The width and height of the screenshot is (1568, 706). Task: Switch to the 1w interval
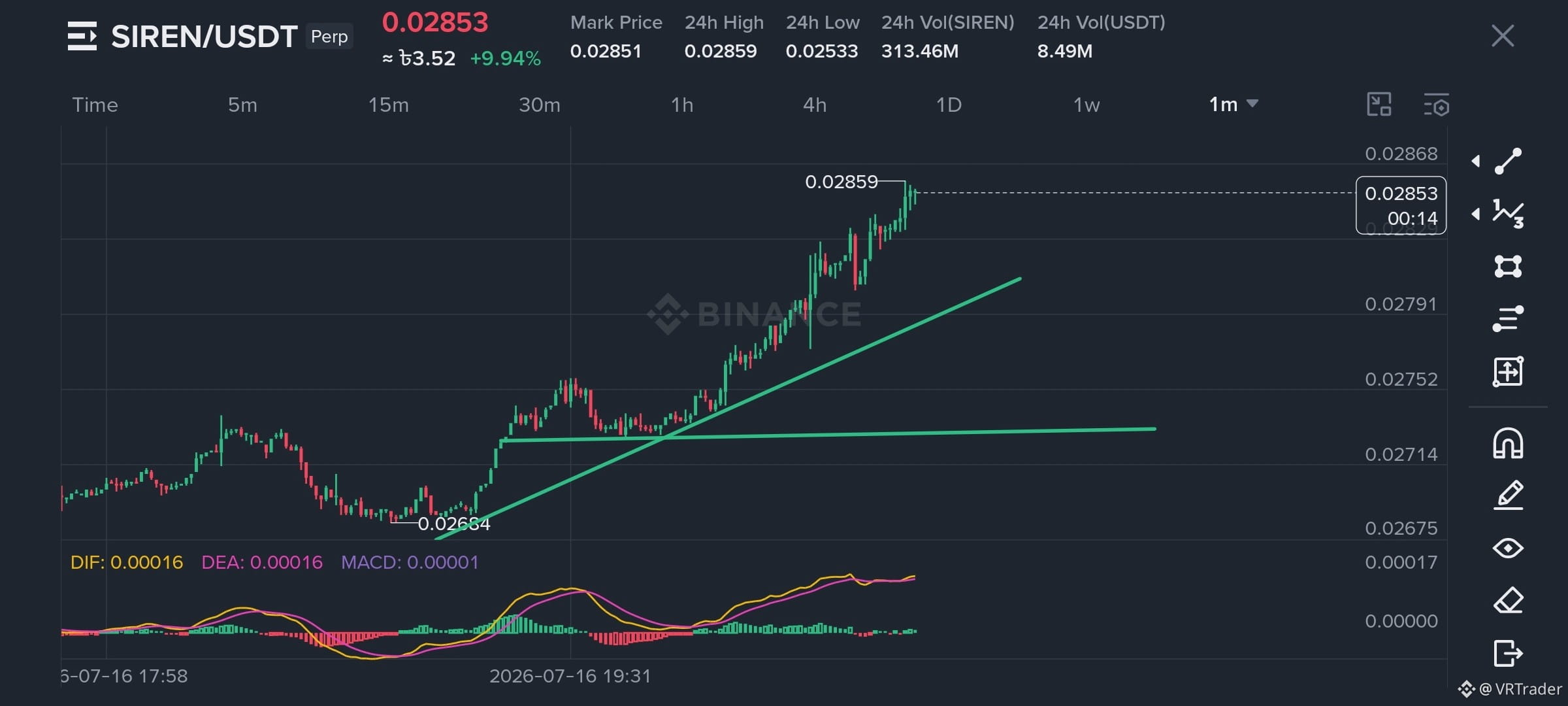1086,105
